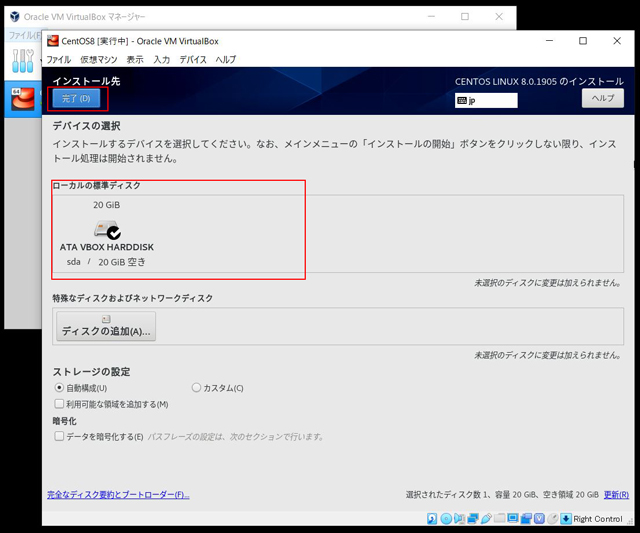640x533 pixels.
Task: Click the 完了(D) done button
Action: [x=76, y=98]
